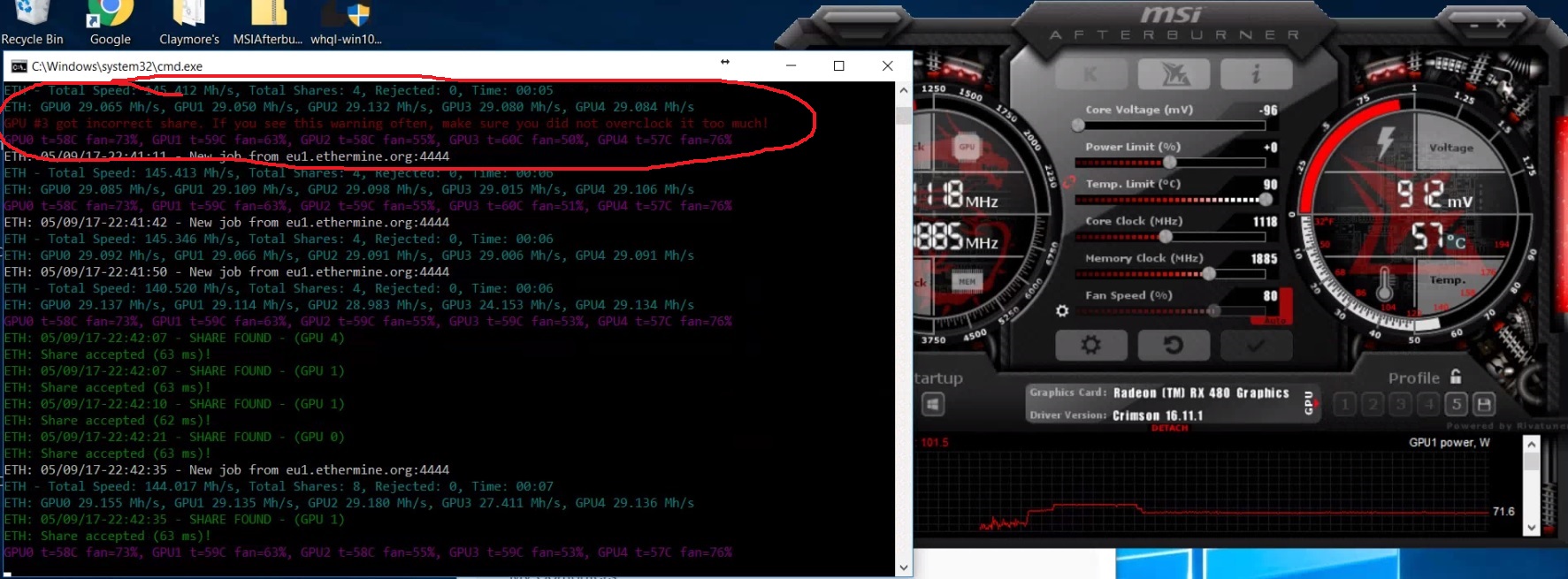Minimize the cmd.exe window
This screenshot has height=579, width=1568.
pyautogui.click(x=791, y=65)
